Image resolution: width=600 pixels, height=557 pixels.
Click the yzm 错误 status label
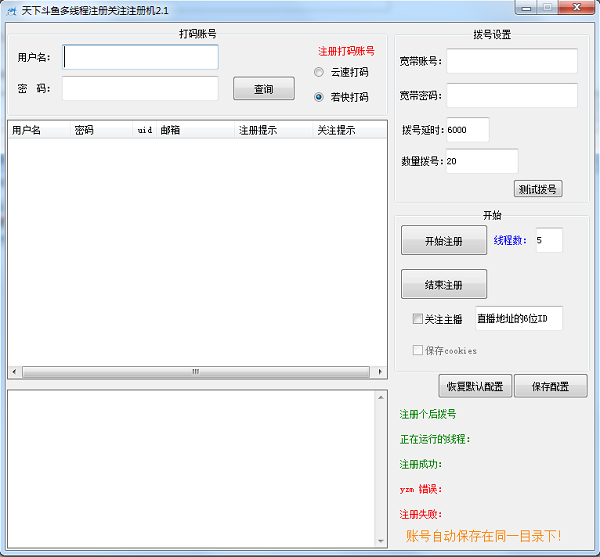[x=421, y=489]
